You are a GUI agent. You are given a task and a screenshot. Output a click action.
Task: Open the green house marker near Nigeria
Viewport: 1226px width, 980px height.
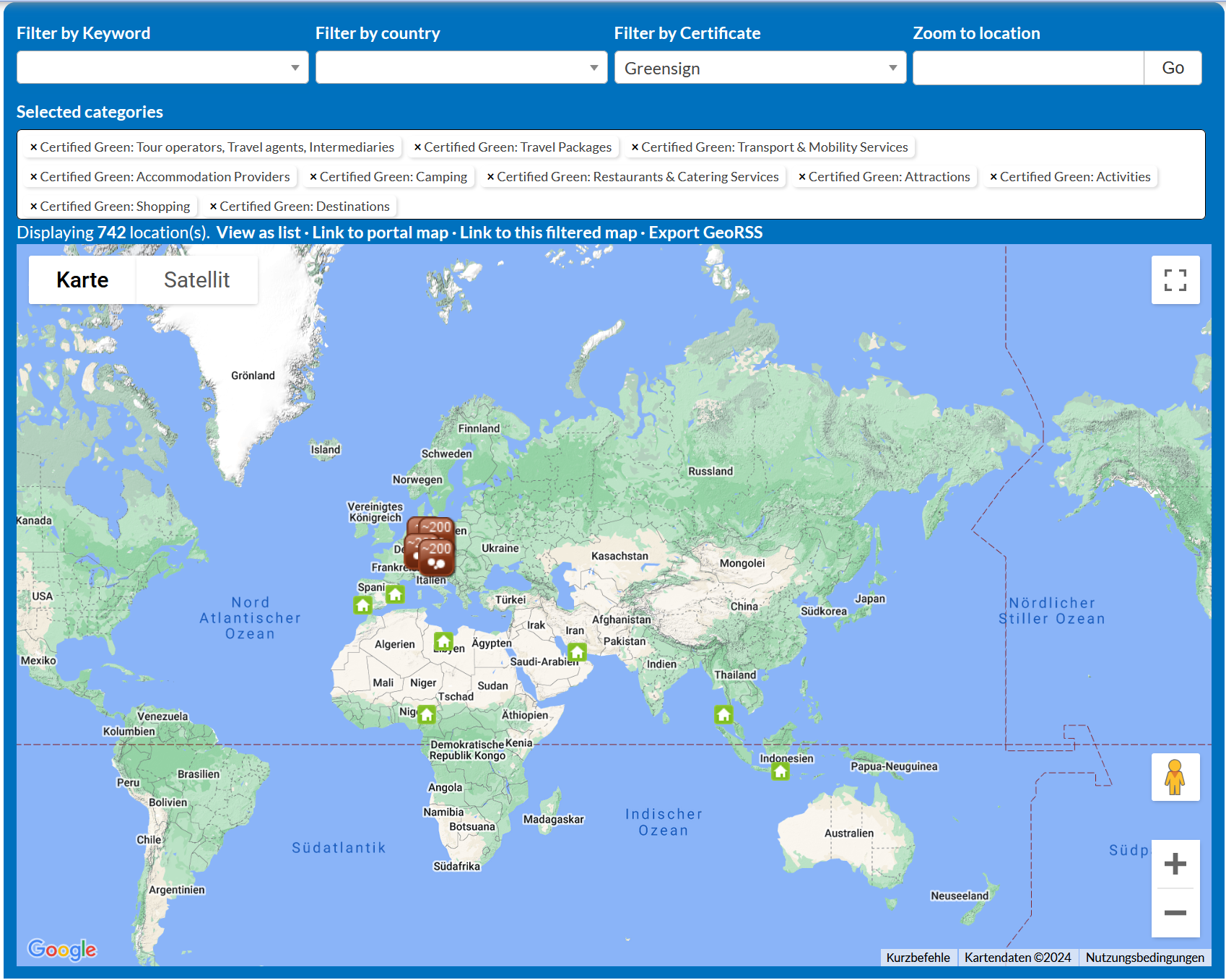[x=427, y=714]
